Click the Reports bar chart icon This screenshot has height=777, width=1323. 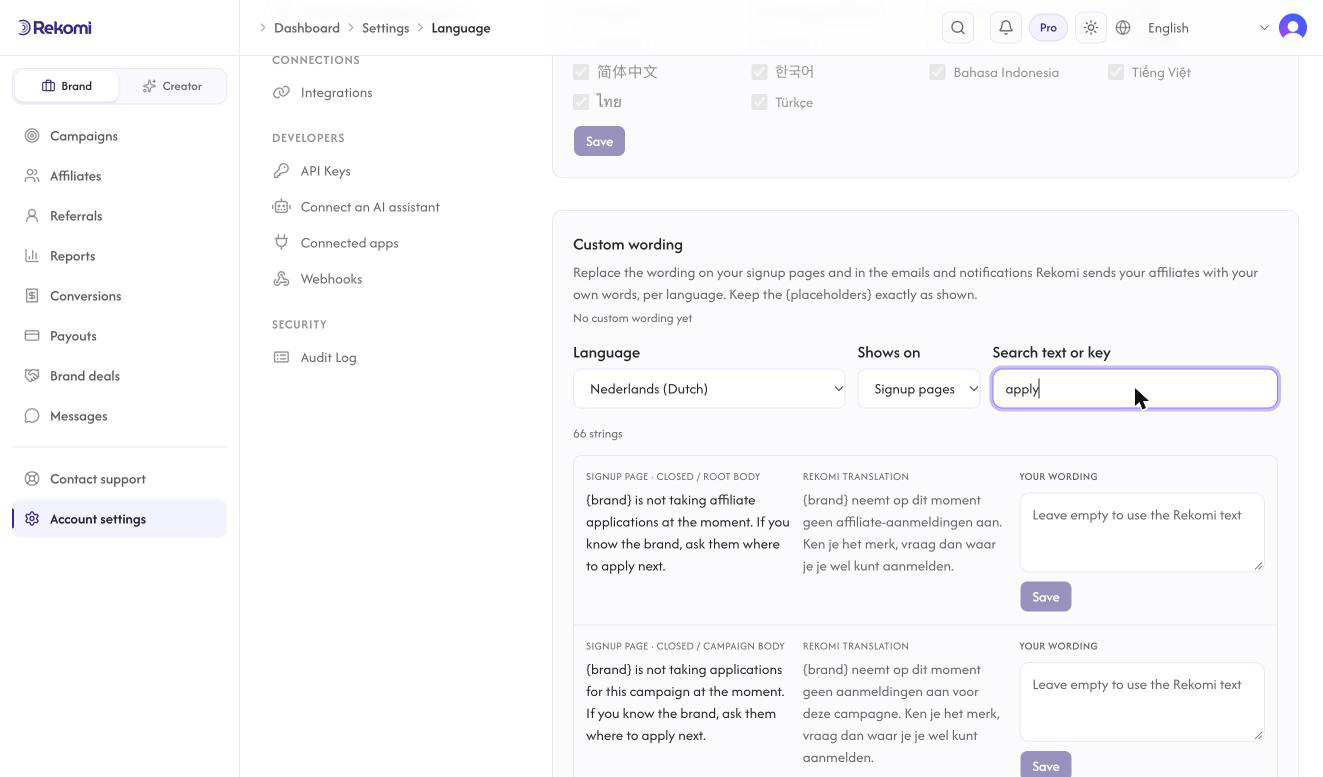coord(32,256)
